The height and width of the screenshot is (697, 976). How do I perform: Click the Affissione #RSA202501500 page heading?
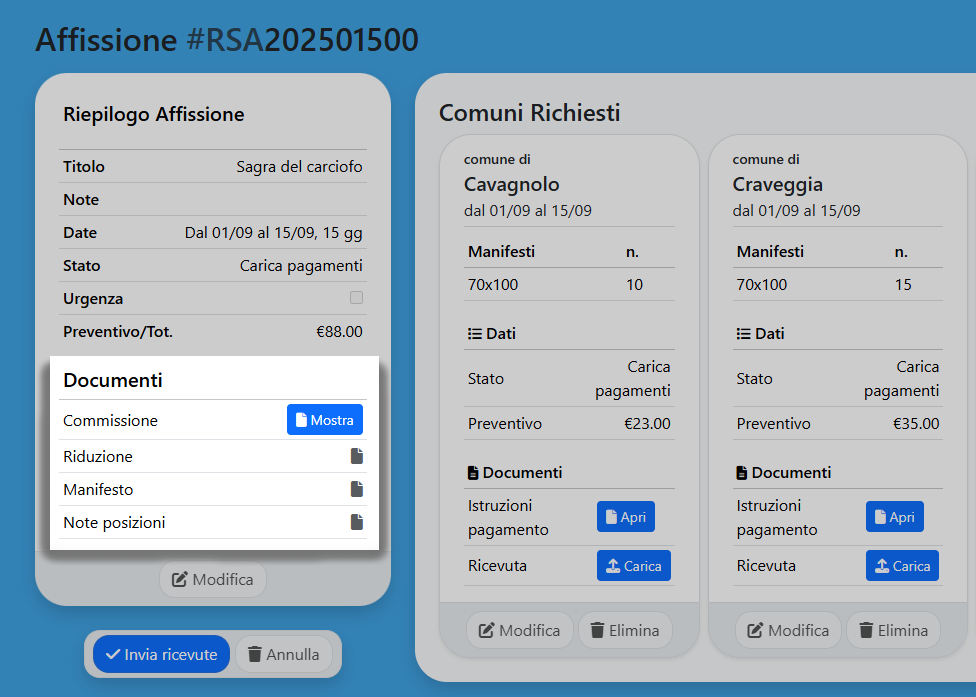pos(227,40)
